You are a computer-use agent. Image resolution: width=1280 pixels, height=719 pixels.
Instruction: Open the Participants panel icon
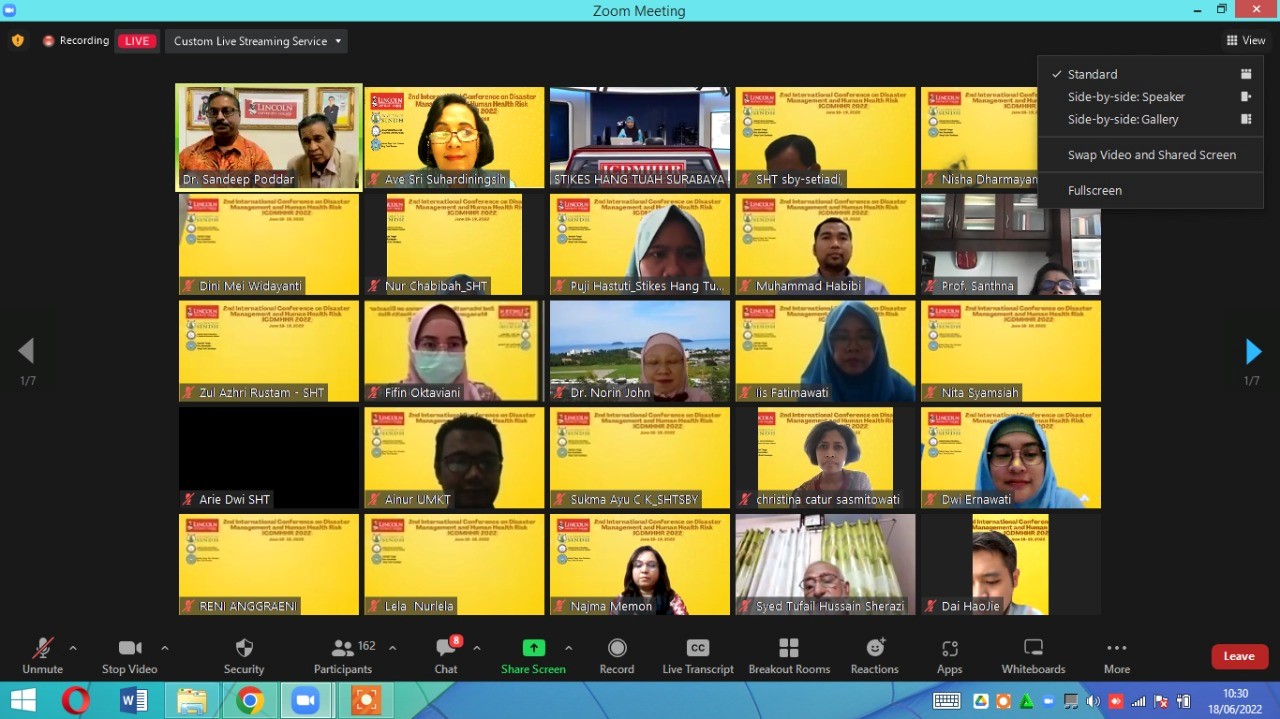coord(343,648)
